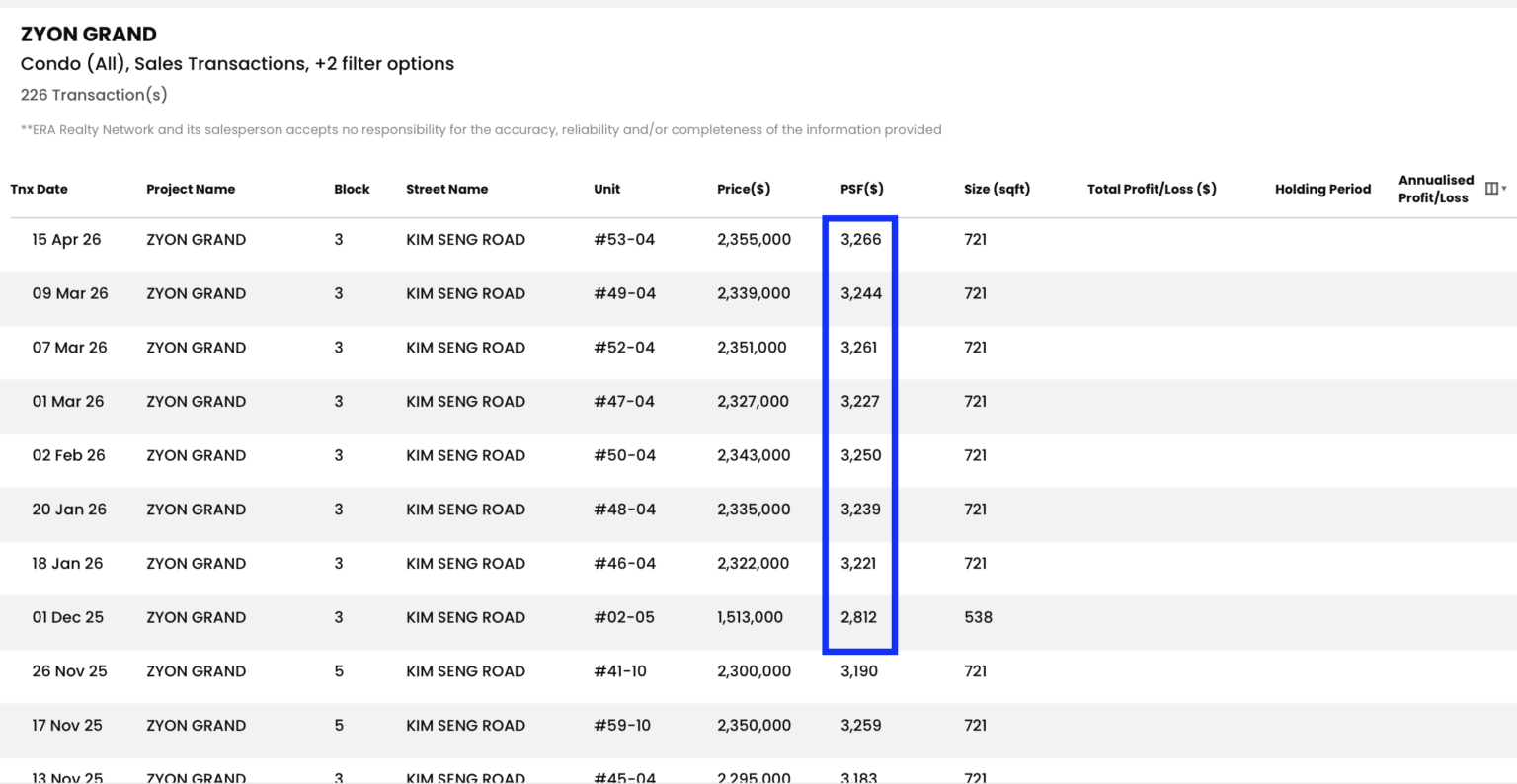Viewport: 1517px width, 784px height.
Task: Click the 538 sqft size cell
Action: [978, 617]
